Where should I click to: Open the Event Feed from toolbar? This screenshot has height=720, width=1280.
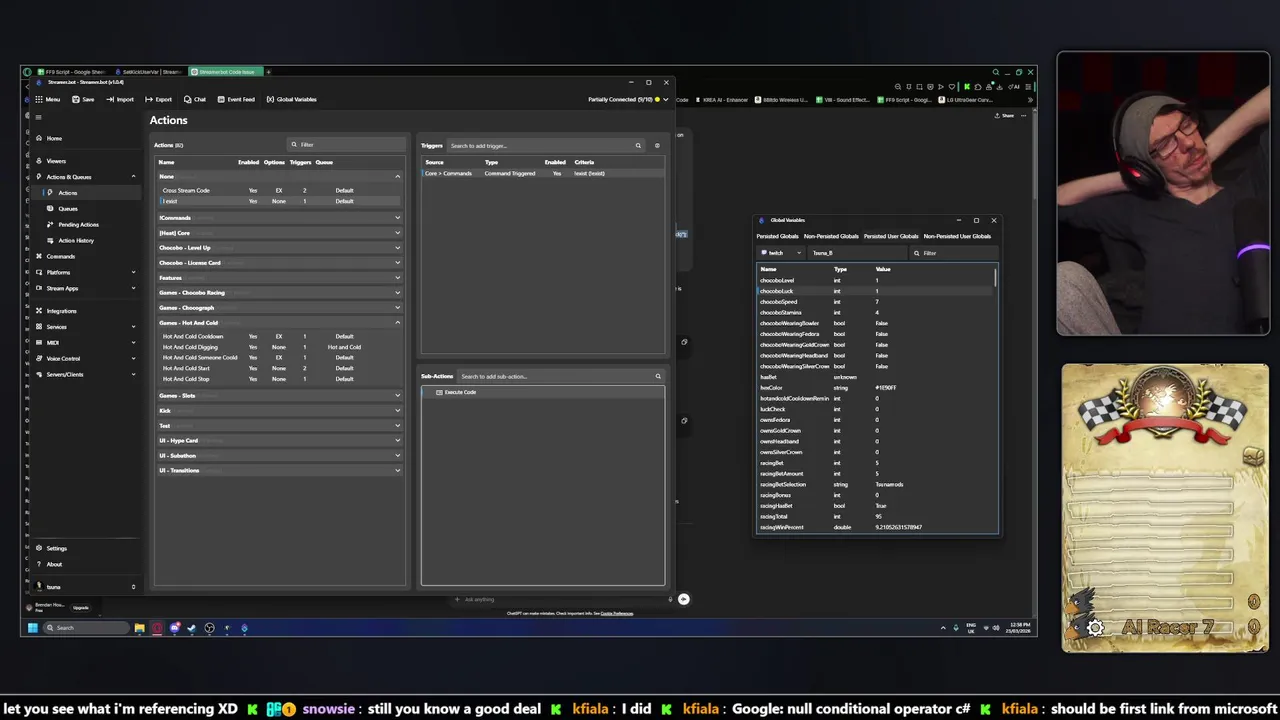pyautogui.click(x=235, y=99)
